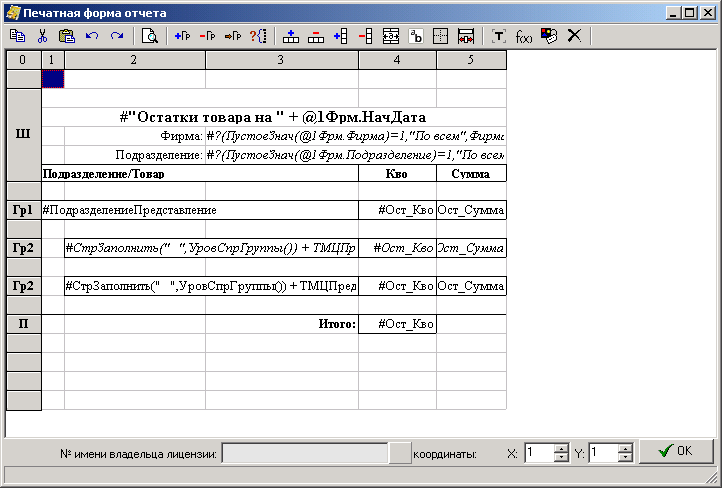This screenshot has height=488, width=722.
Task: Click the title cell 'Остатки товара на'
Action: (274, 117)
